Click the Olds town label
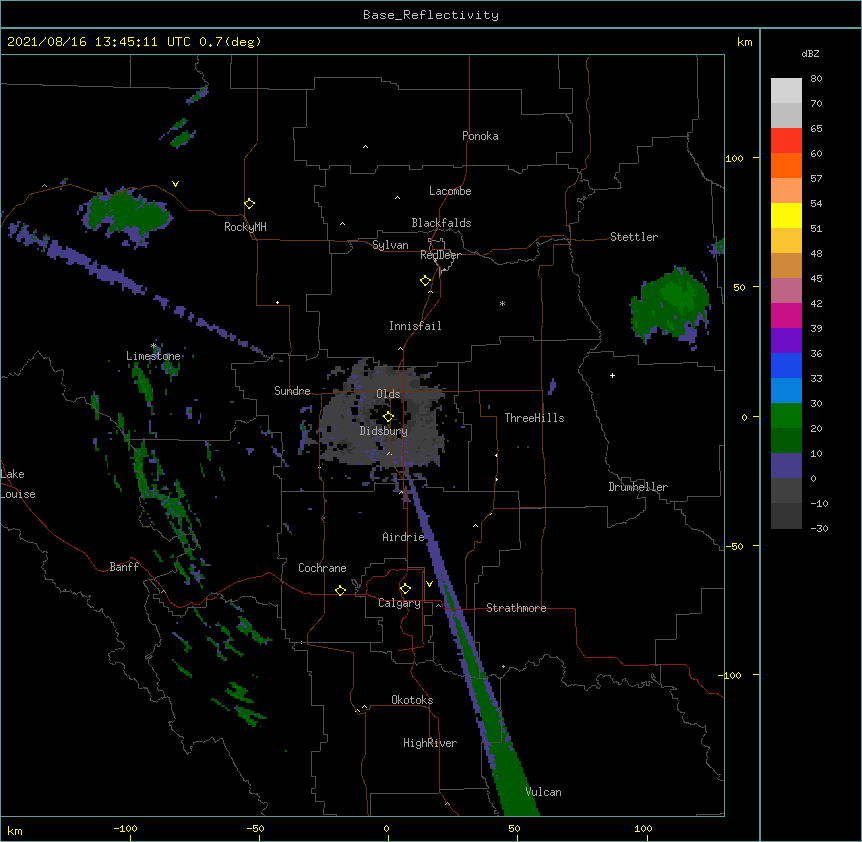This screenshot has height=842, width=862. click(388, 394)
